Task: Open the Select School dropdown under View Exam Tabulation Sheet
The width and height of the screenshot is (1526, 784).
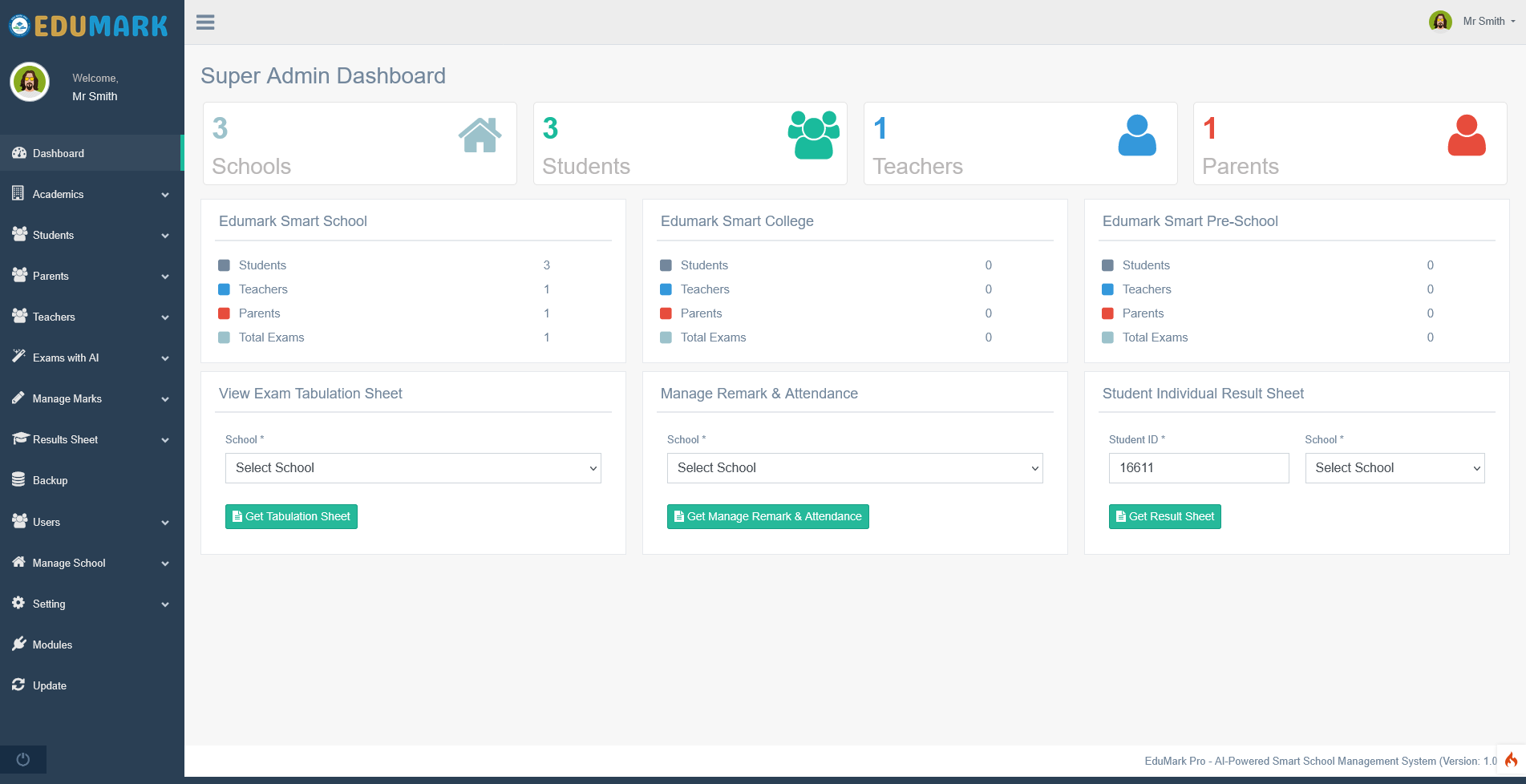Action: (412, 468)
